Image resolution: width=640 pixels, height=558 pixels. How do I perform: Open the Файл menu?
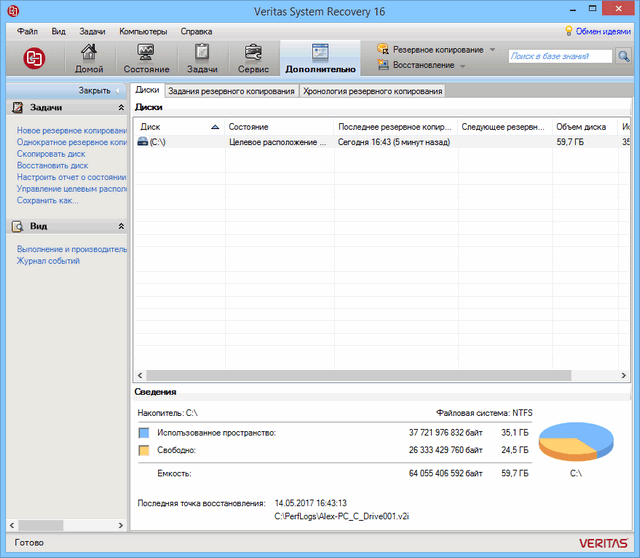pyautogui.click(x=27, y=31)
